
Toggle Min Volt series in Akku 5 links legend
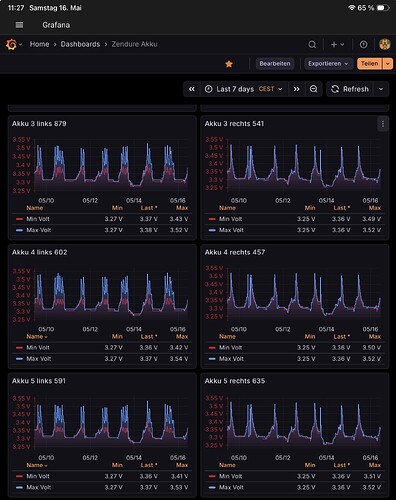pyautogui.click(x=38, y=476)
